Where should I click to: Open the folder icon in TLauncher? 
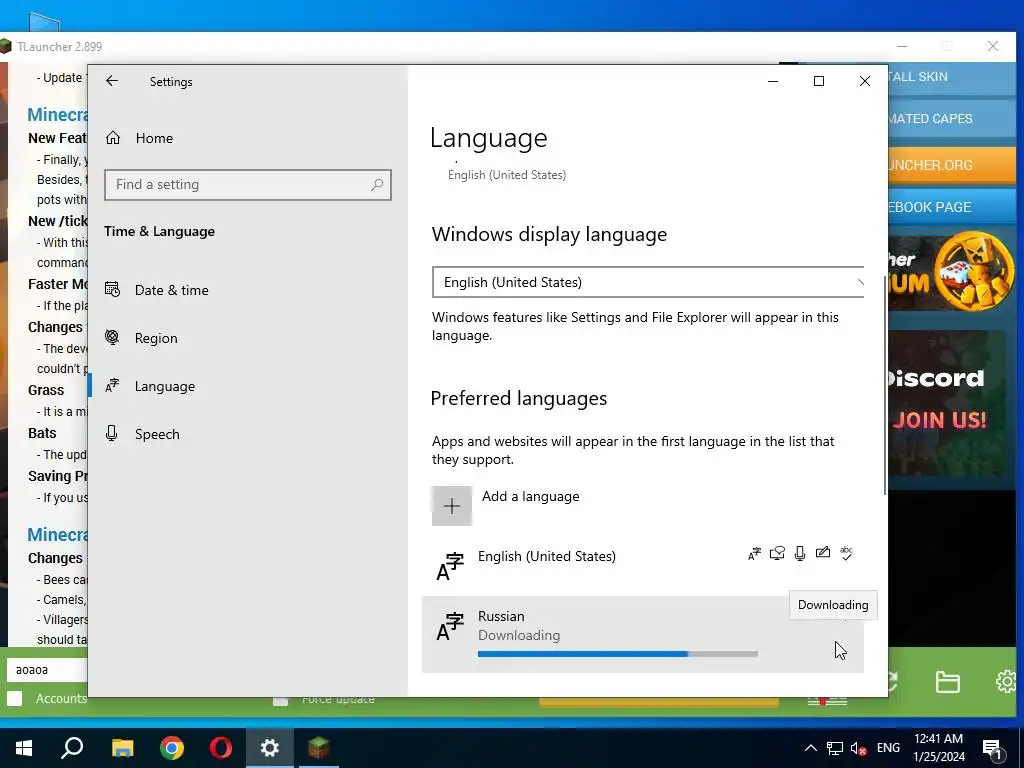tap(948, 682)
